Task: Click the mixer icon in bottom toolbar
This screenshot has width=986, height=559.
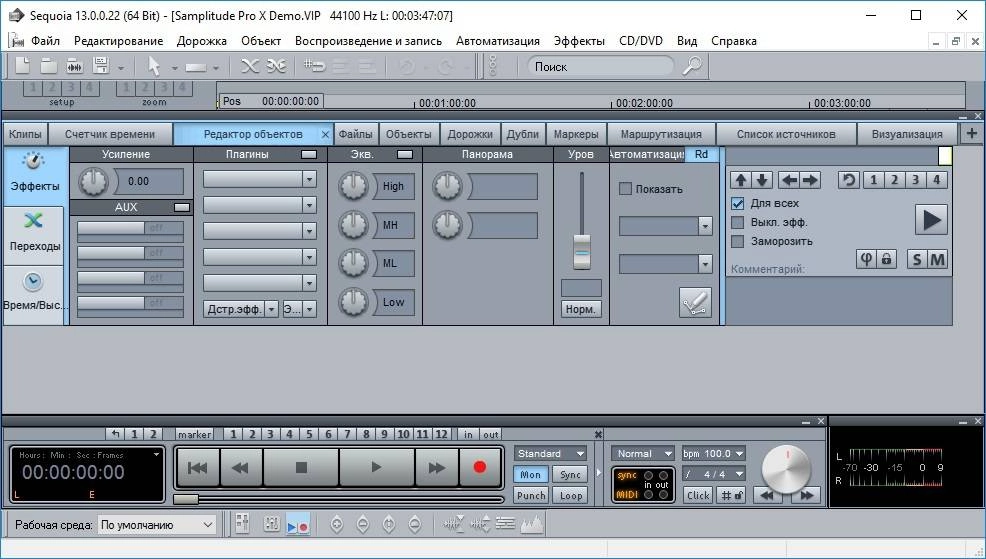Action: point(242,523)
